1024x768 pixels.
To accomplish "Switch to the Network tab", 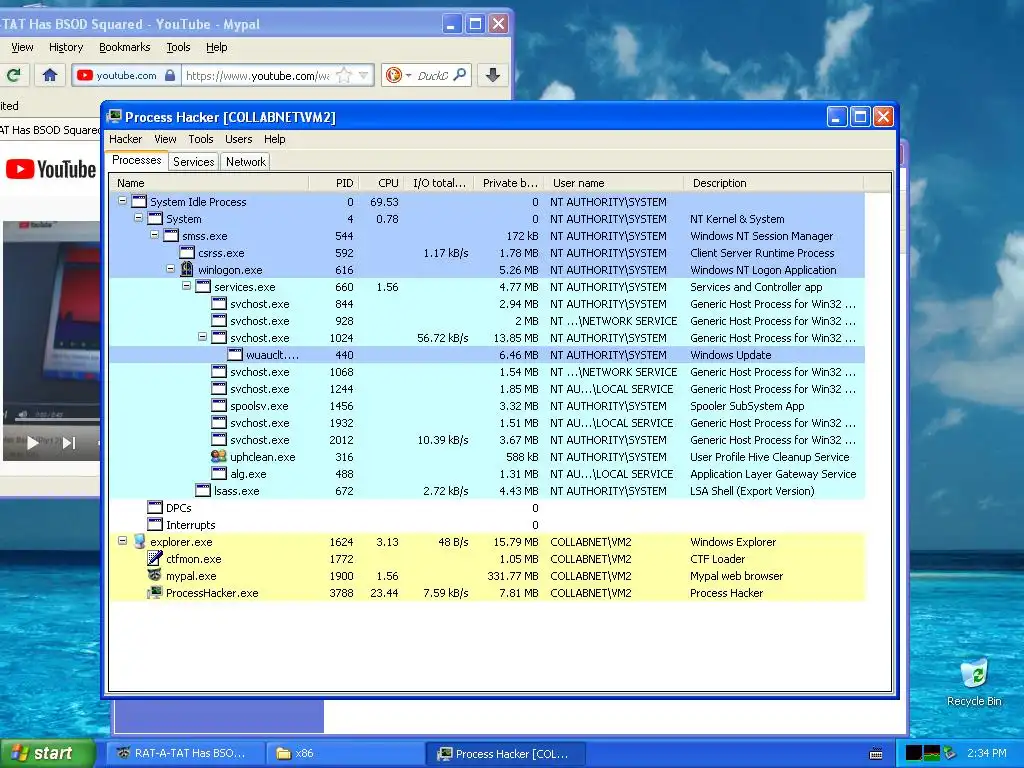I will pos(246,161).
